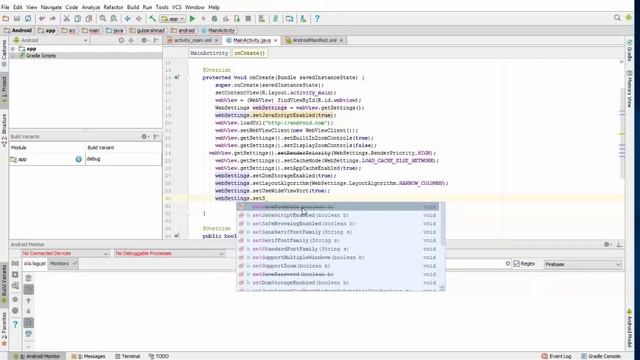The width and height of the screenshot is (640, 360).
Task: Select the logcat tab
Action: 34,264
